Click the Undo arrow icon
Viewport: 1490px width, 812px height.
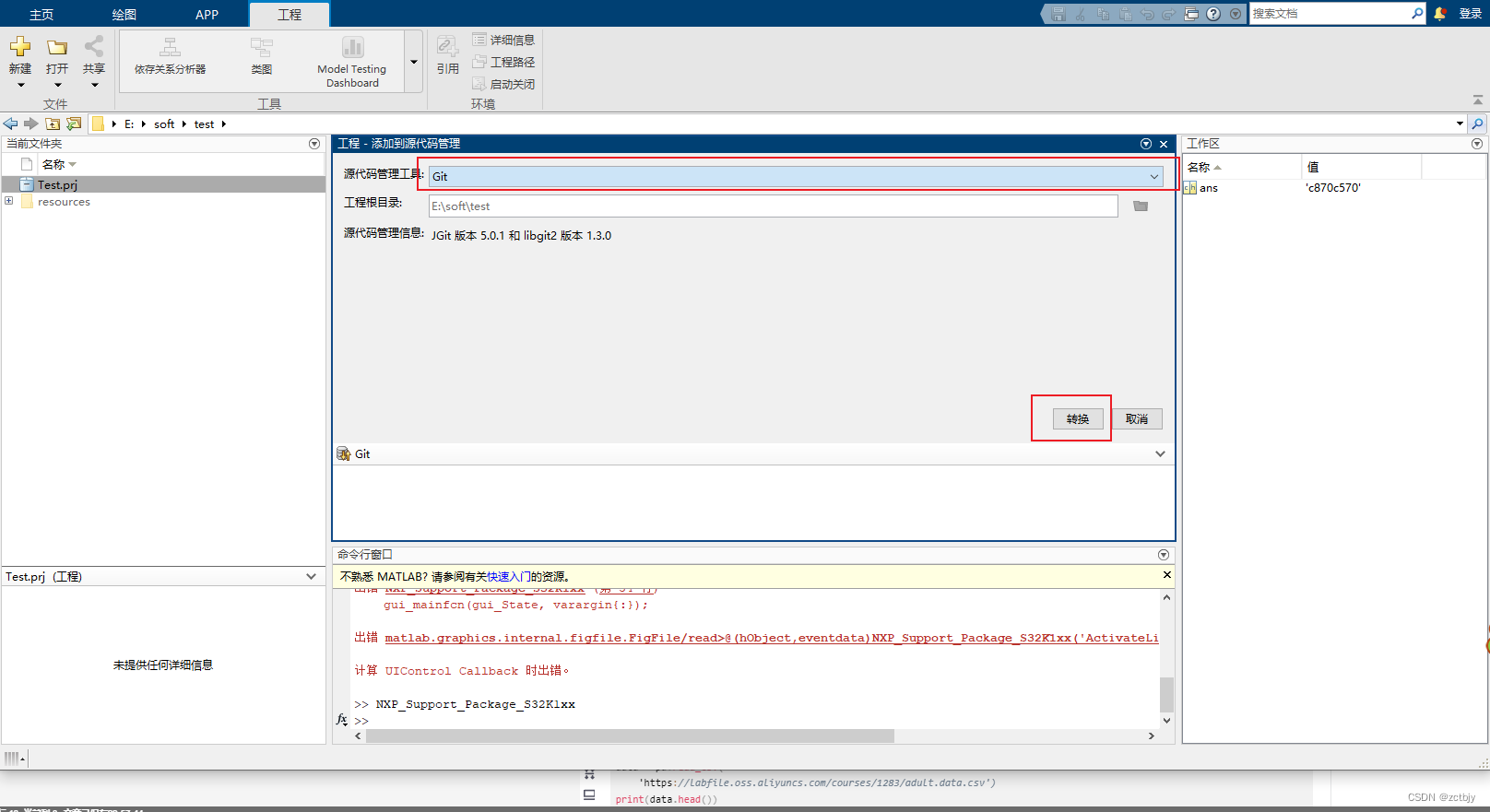(1147, 14)
